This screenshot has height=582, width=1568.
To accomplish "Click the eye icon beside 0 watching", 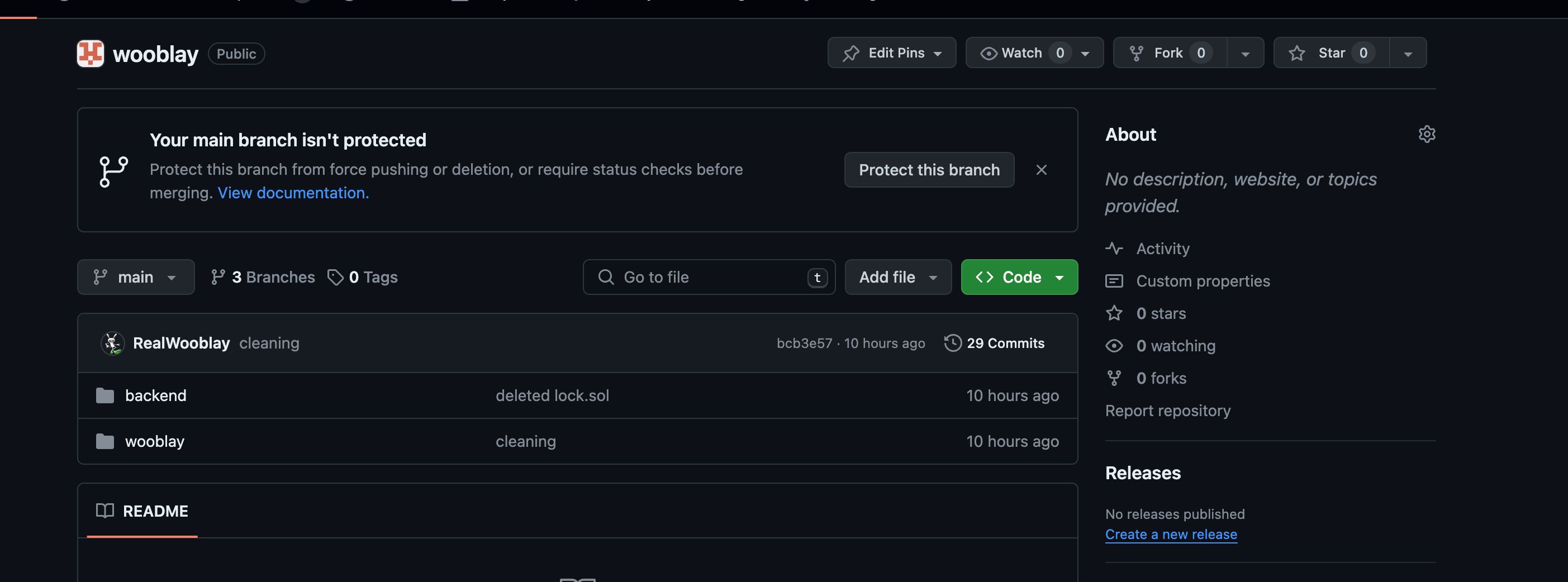I will [1114, 345].
